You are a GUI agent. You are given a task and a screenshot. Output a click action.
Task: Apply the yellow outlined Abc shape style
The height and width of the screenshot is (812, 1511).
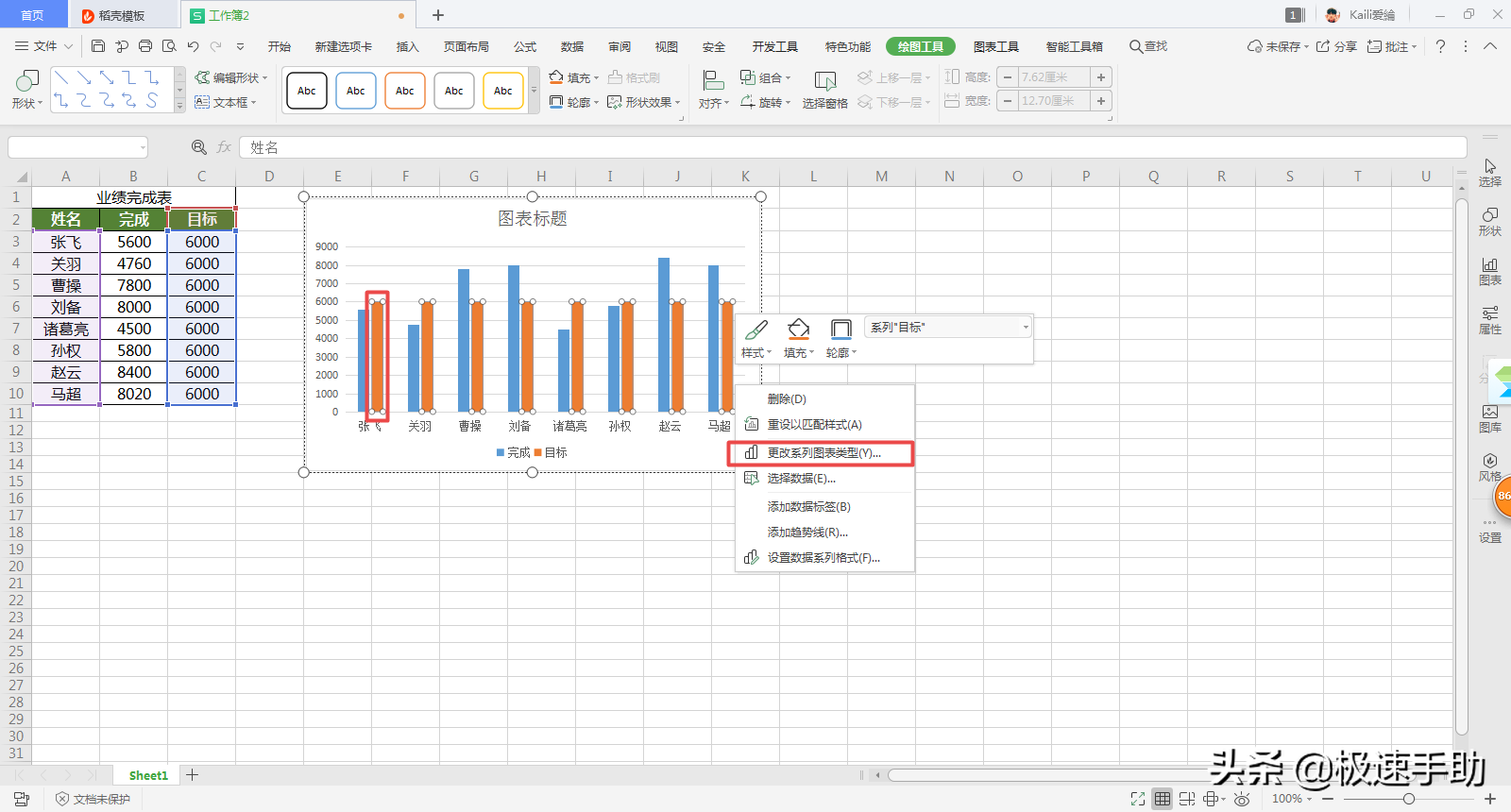[503, 91]
